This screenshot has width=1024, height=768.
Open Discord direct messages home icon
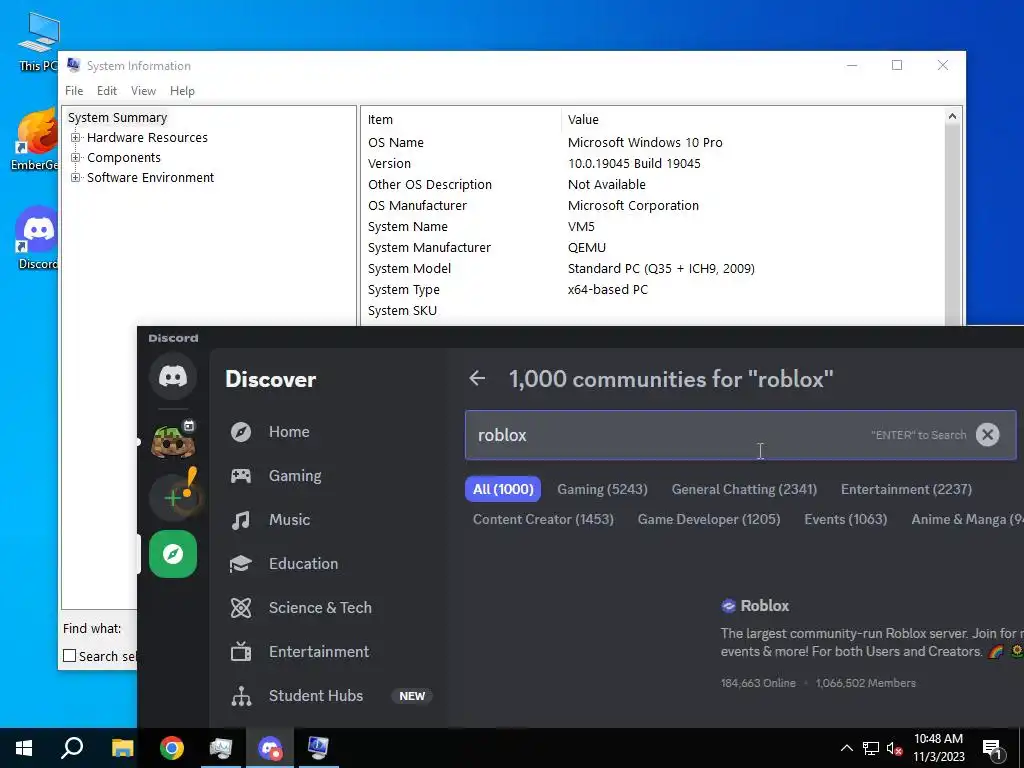pos(173,376)
